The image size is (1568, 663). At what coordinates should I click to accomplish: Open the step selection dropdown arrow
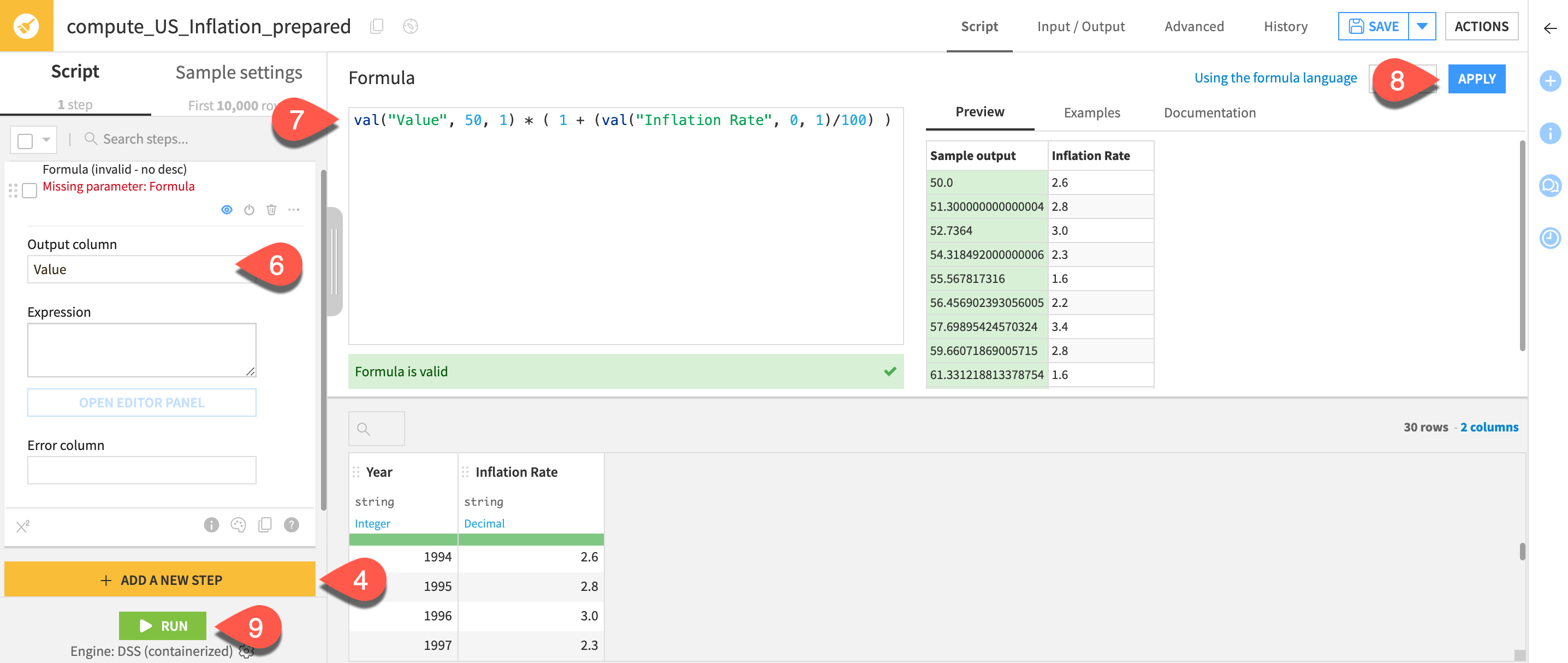point(45,139)
